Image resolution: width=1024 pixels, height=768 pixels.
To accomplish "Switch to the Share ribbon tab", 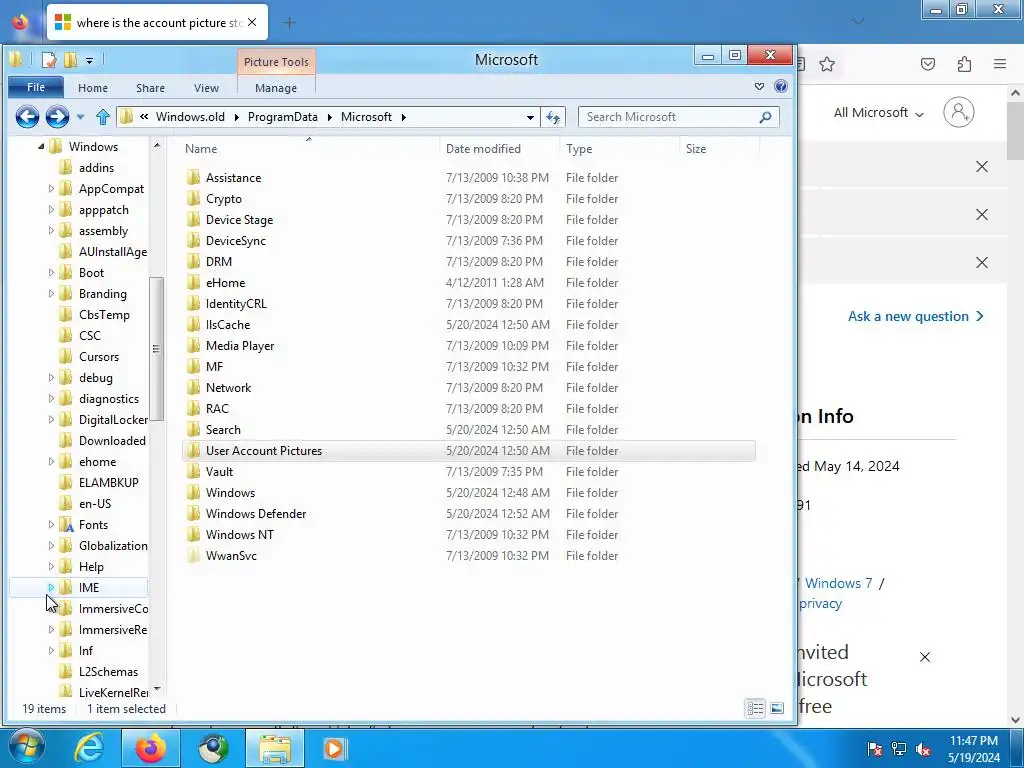I will pyautogui.click(x=150, y=88).
